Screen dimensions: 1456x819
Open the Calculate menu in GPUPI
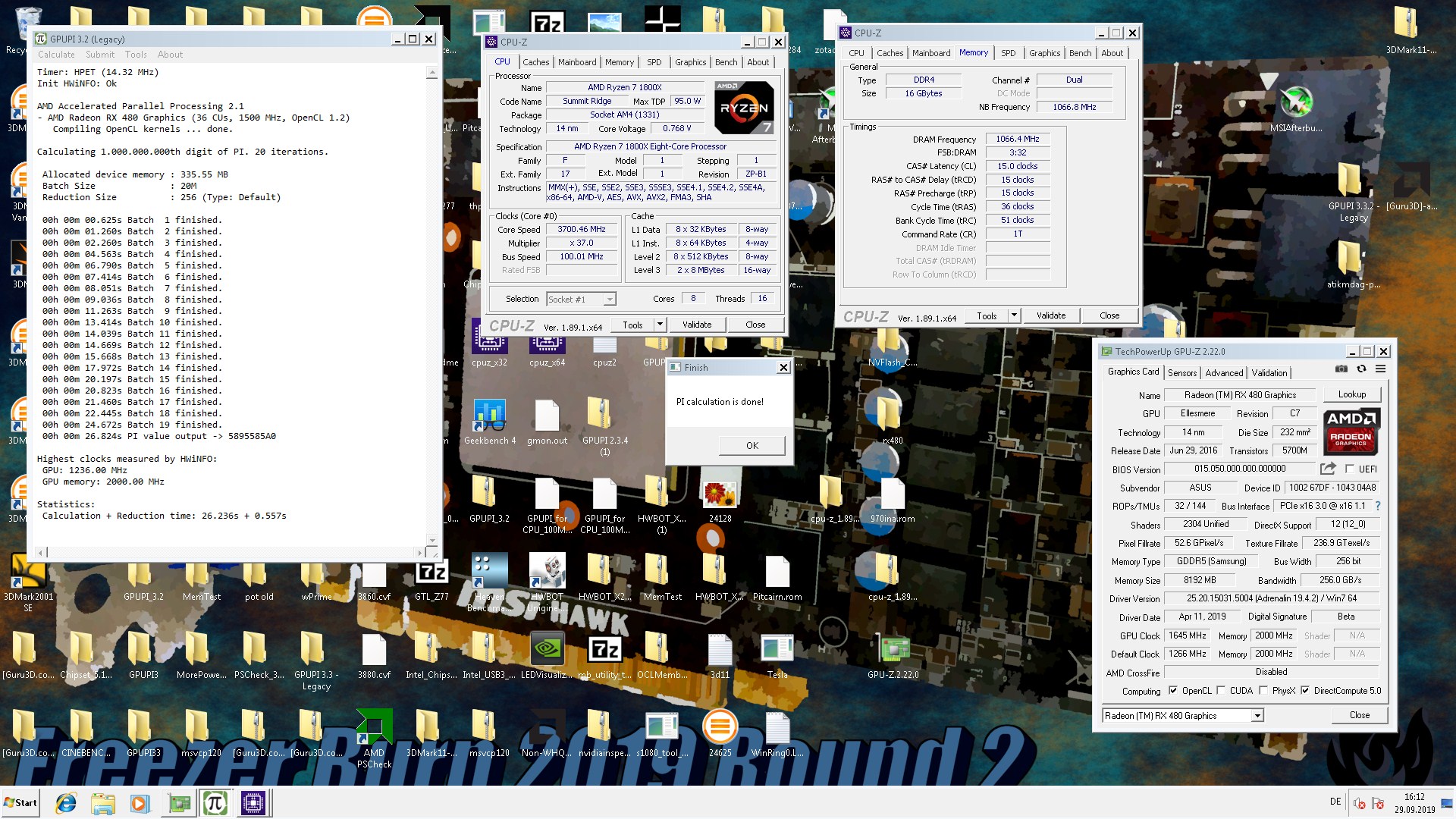pos(56,55)
